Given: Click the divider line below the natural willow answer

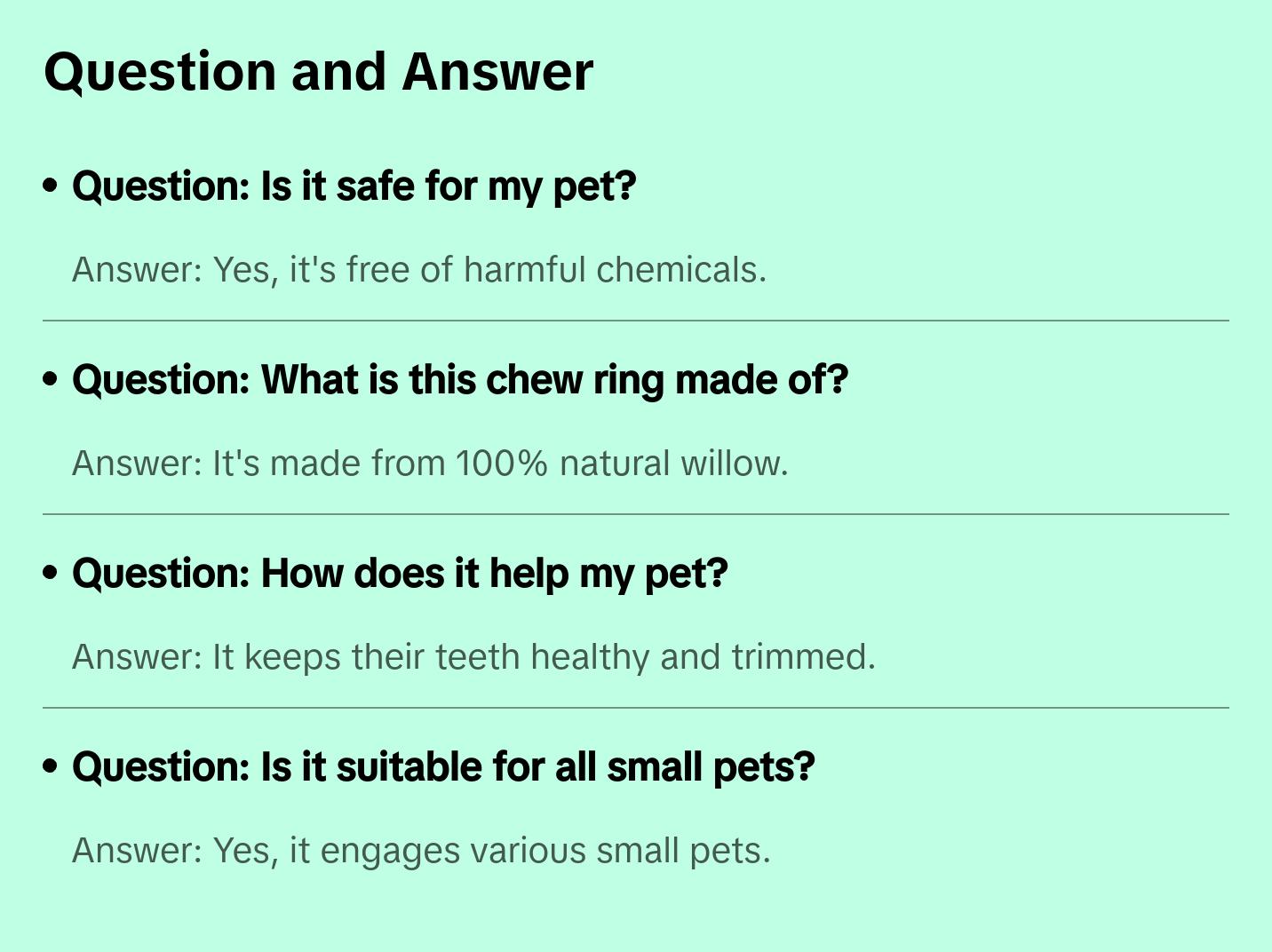Looking at the screenshot, I should [636, 514].
